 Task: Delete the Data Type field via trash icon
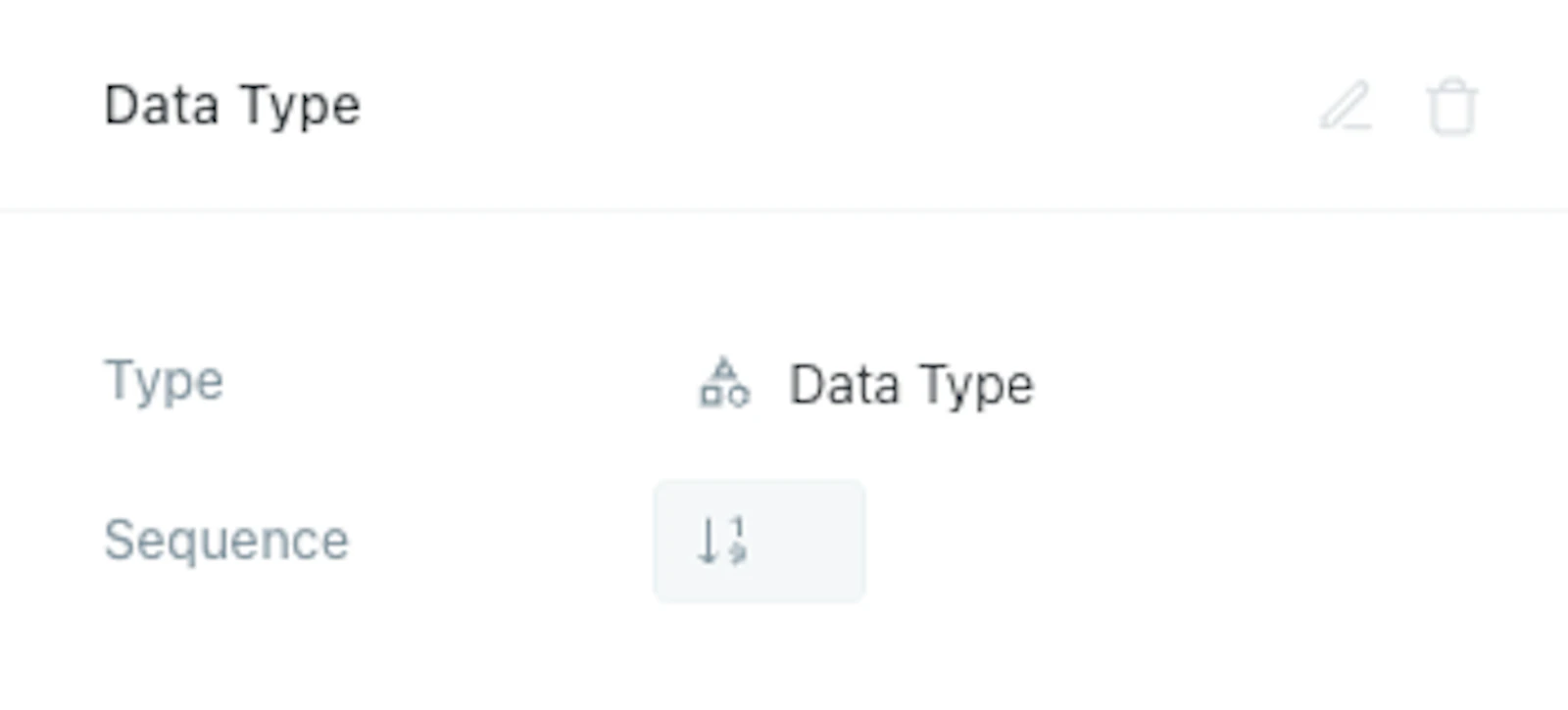pos(1451,107)
